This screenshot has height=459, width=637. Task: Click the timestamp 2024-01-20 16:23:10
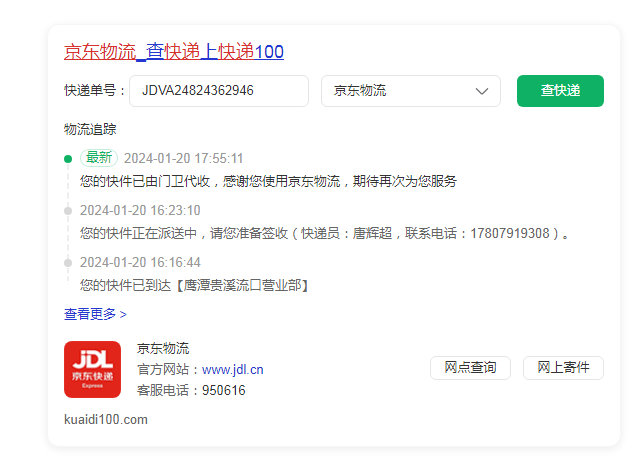[x=140, y=210]
